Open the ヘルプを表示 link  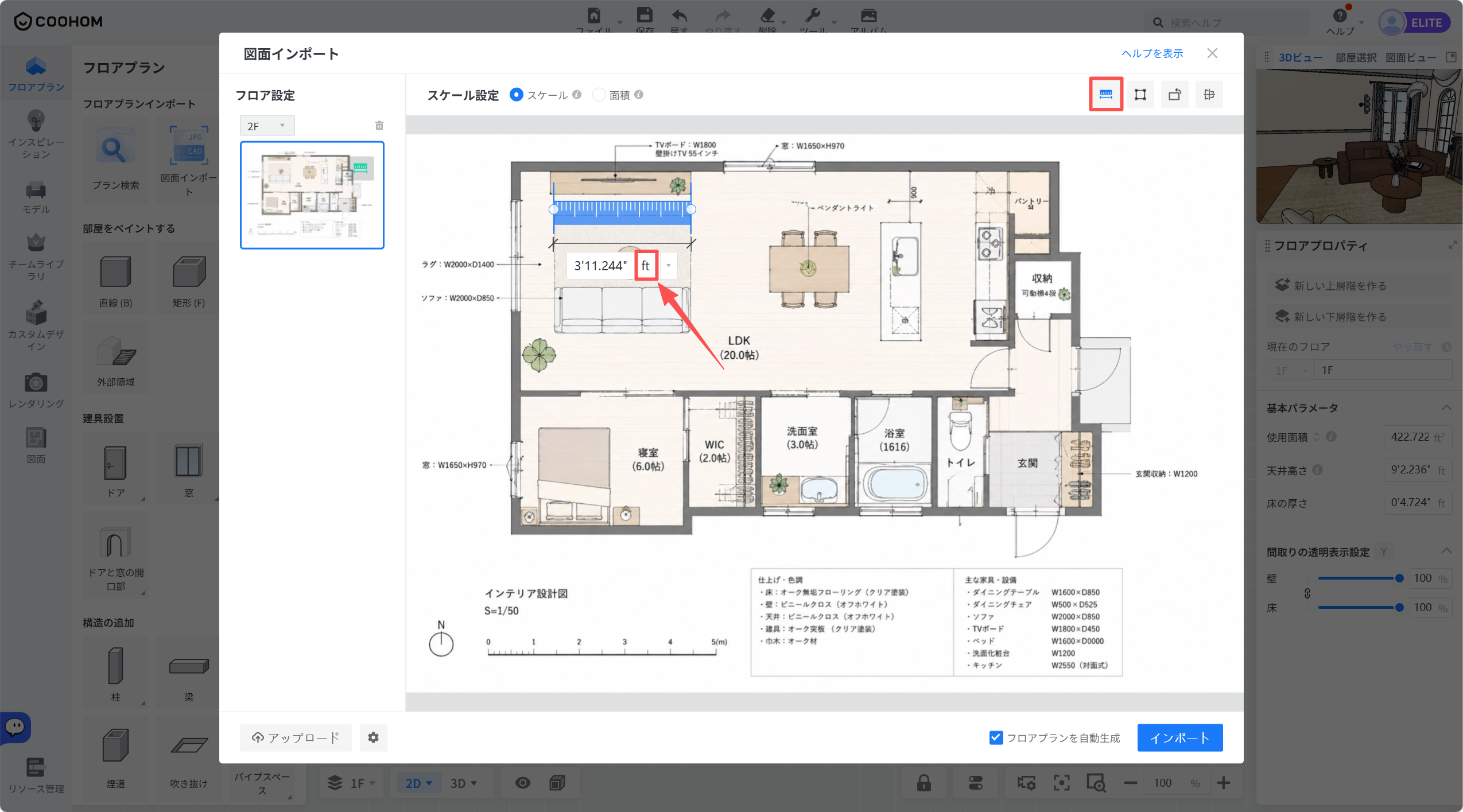click(1152, 53)
